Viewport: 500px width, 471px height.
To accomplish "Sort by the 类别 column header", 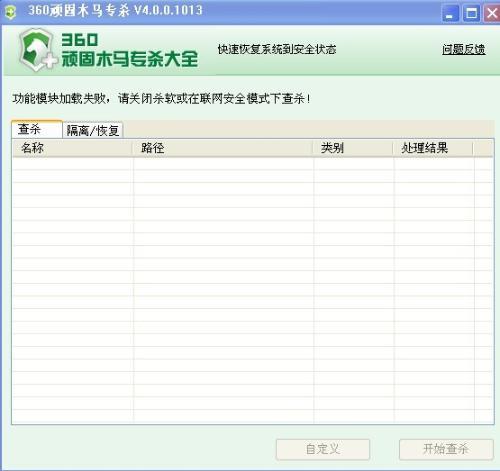I will [353, 148].
